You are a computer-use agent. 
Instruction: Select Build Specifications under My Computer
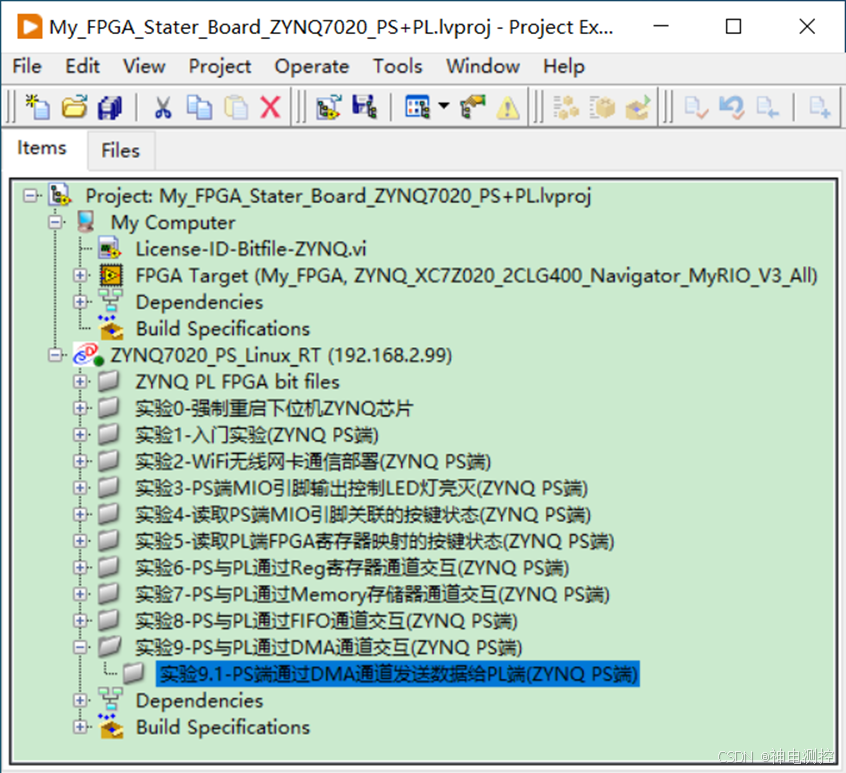point(223,329)
